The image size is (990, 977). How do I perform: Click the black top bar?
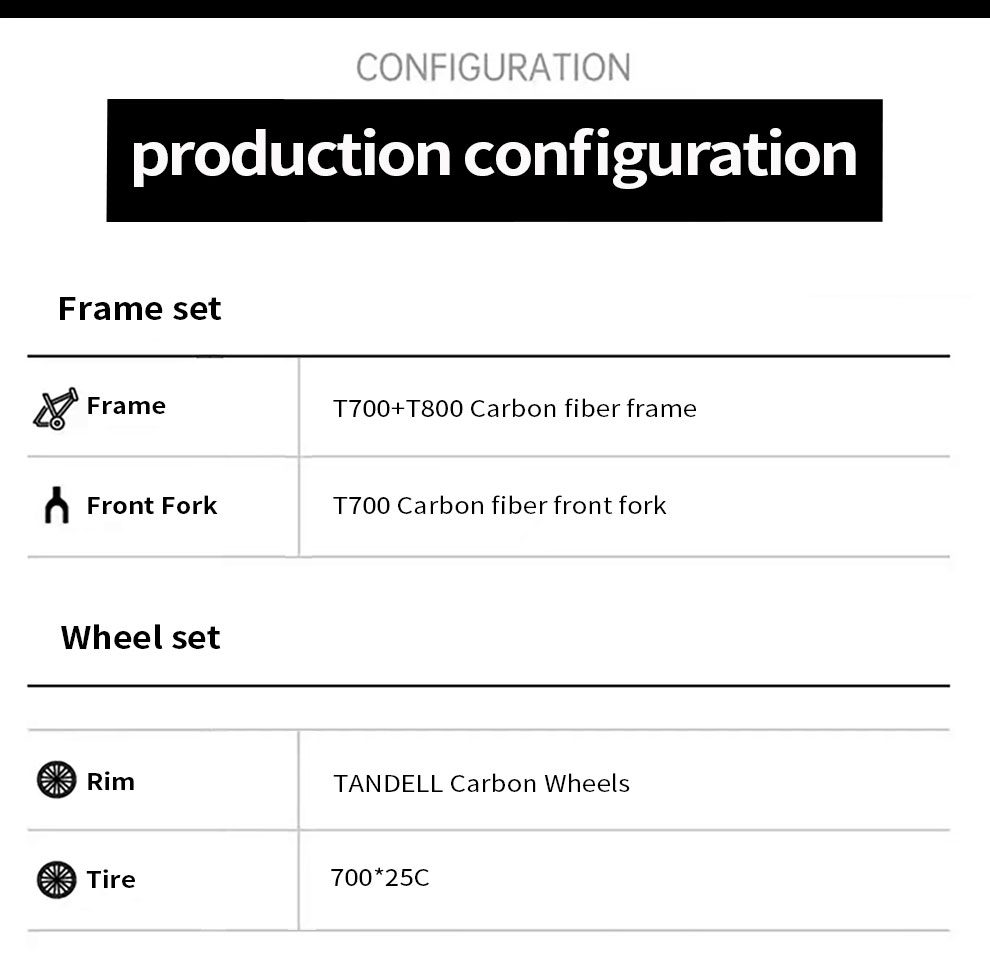(x=495, y=9)
